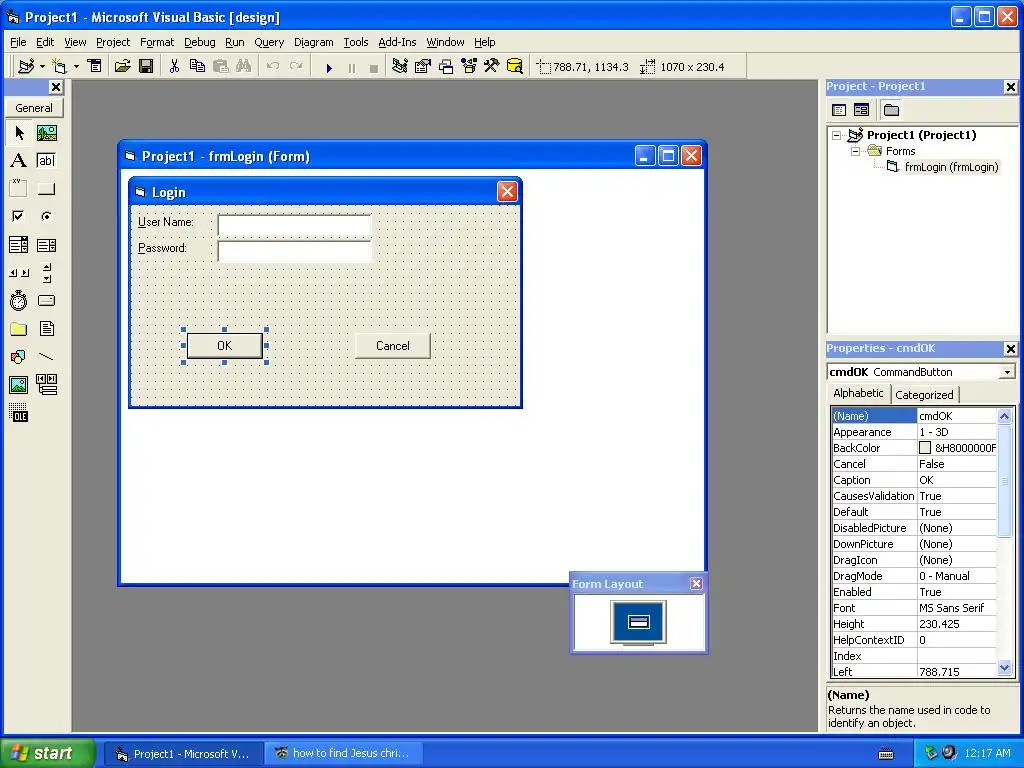This screenshot has width=1024, height=768.
Task: Open the Data View Window toolbar icon
Action: (x=515, y=66)
